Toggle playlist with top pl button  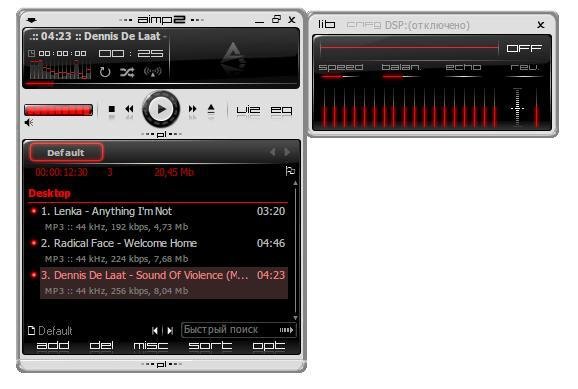161,134
